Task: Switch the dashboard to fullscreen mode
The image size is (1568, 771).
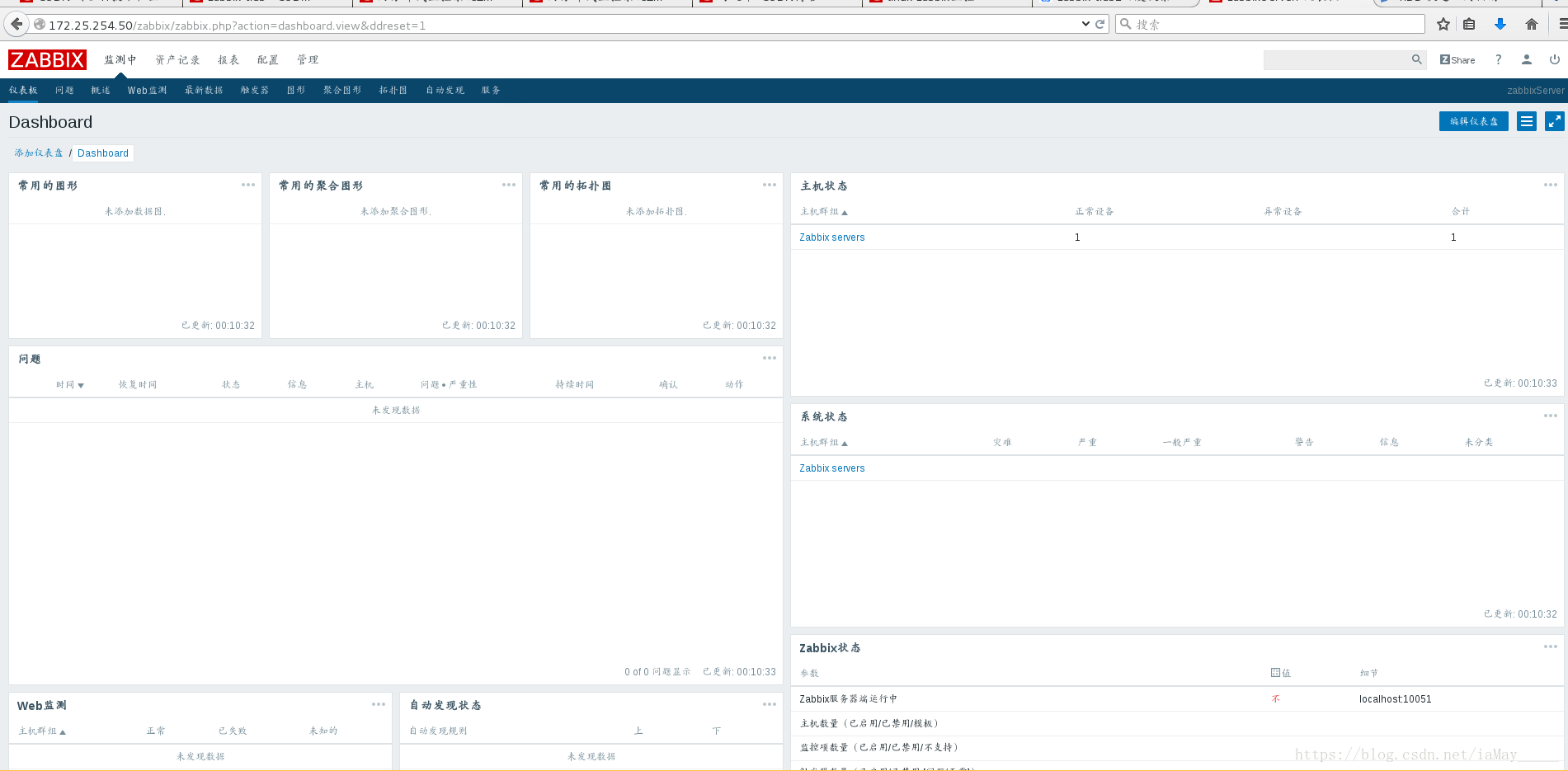Action: [1555, 121]
